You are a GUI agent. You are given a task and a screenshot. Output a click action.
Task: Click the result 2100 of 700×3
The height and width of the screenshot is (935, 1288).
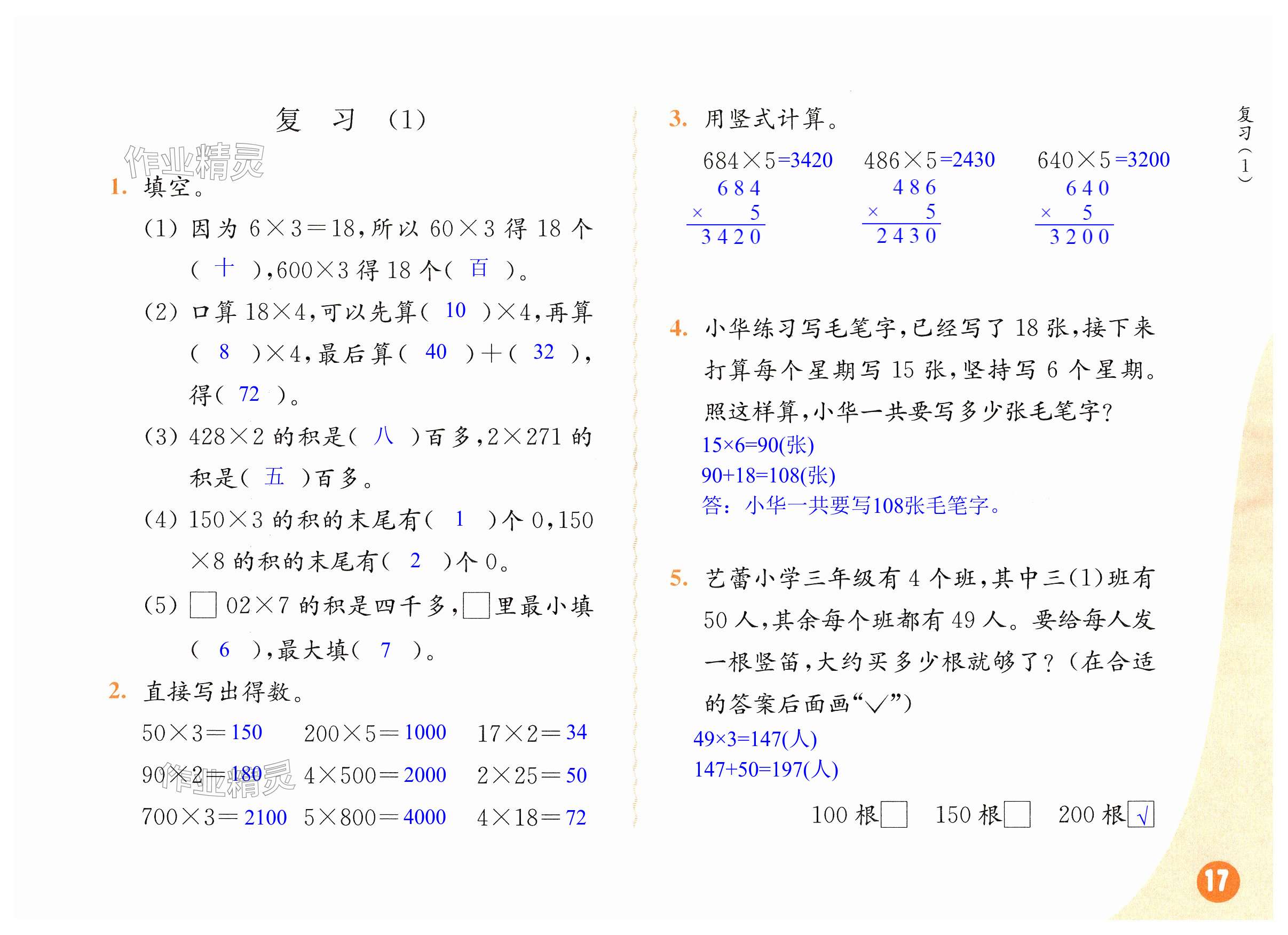click(x=265, y=818)
